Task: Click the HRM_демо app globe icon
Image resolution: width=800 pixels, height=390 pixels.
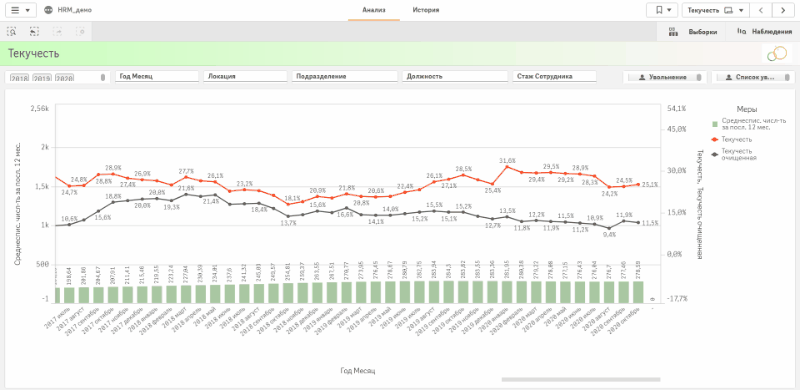Action: 48,10
